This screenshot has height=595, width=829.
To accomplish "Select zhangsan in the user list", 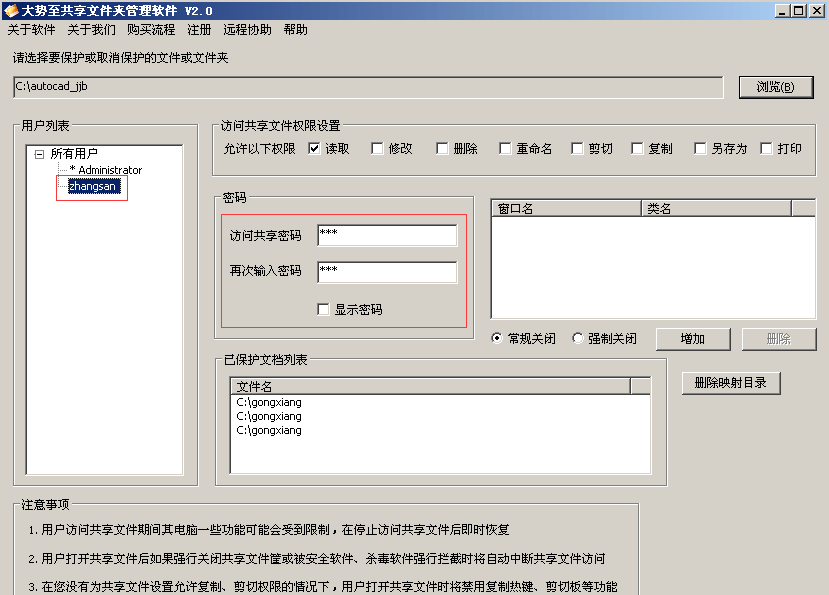I will [92, 186].
